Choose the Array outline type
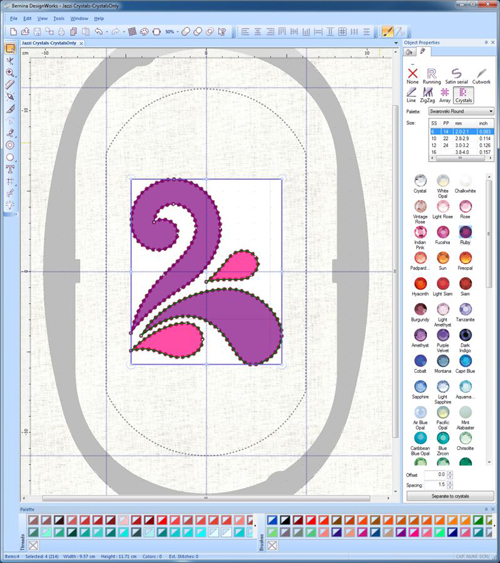 [x=445, y=95]
